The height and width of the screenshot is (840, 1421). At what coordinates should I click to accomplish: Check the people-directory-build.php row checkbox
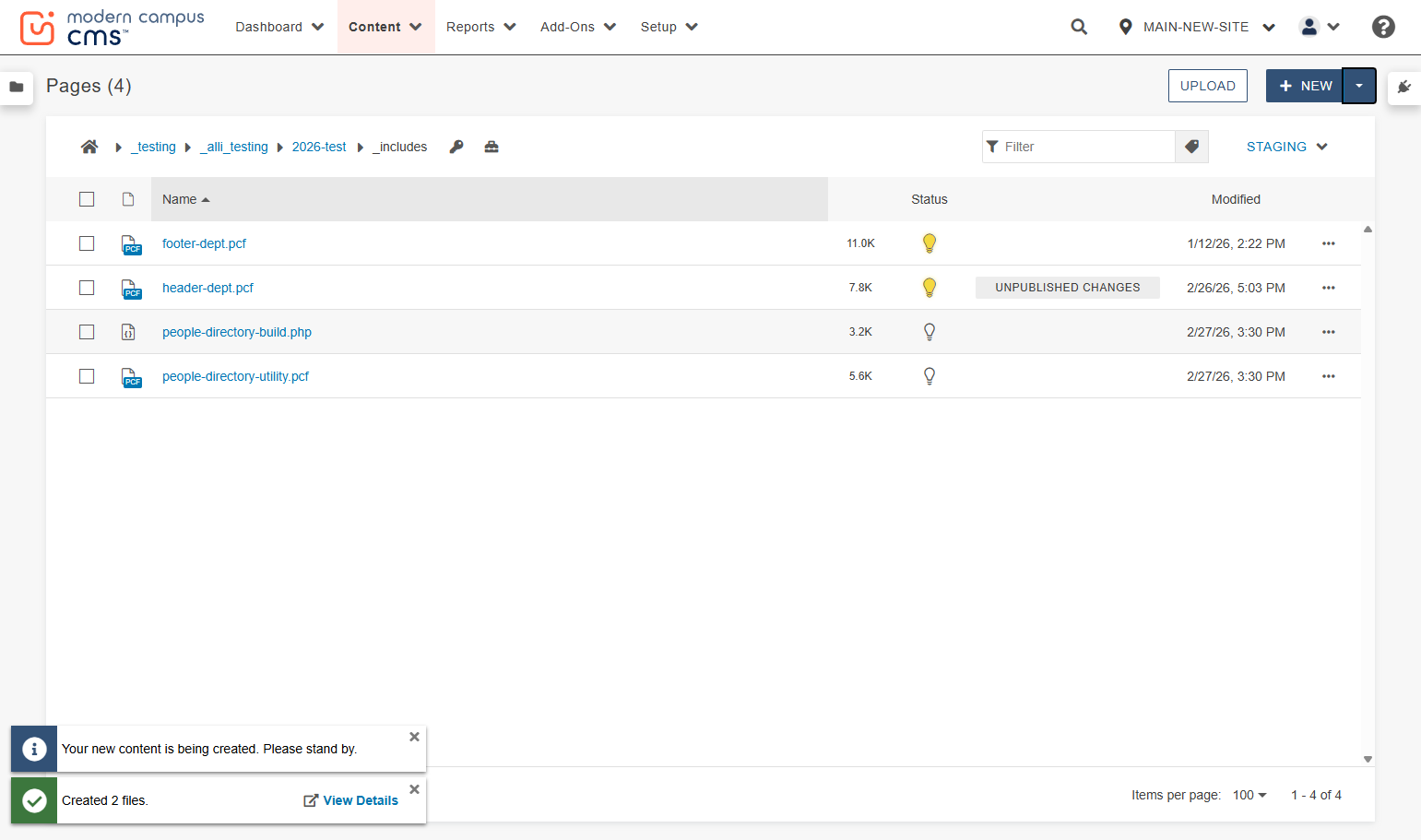pos(87,332)
